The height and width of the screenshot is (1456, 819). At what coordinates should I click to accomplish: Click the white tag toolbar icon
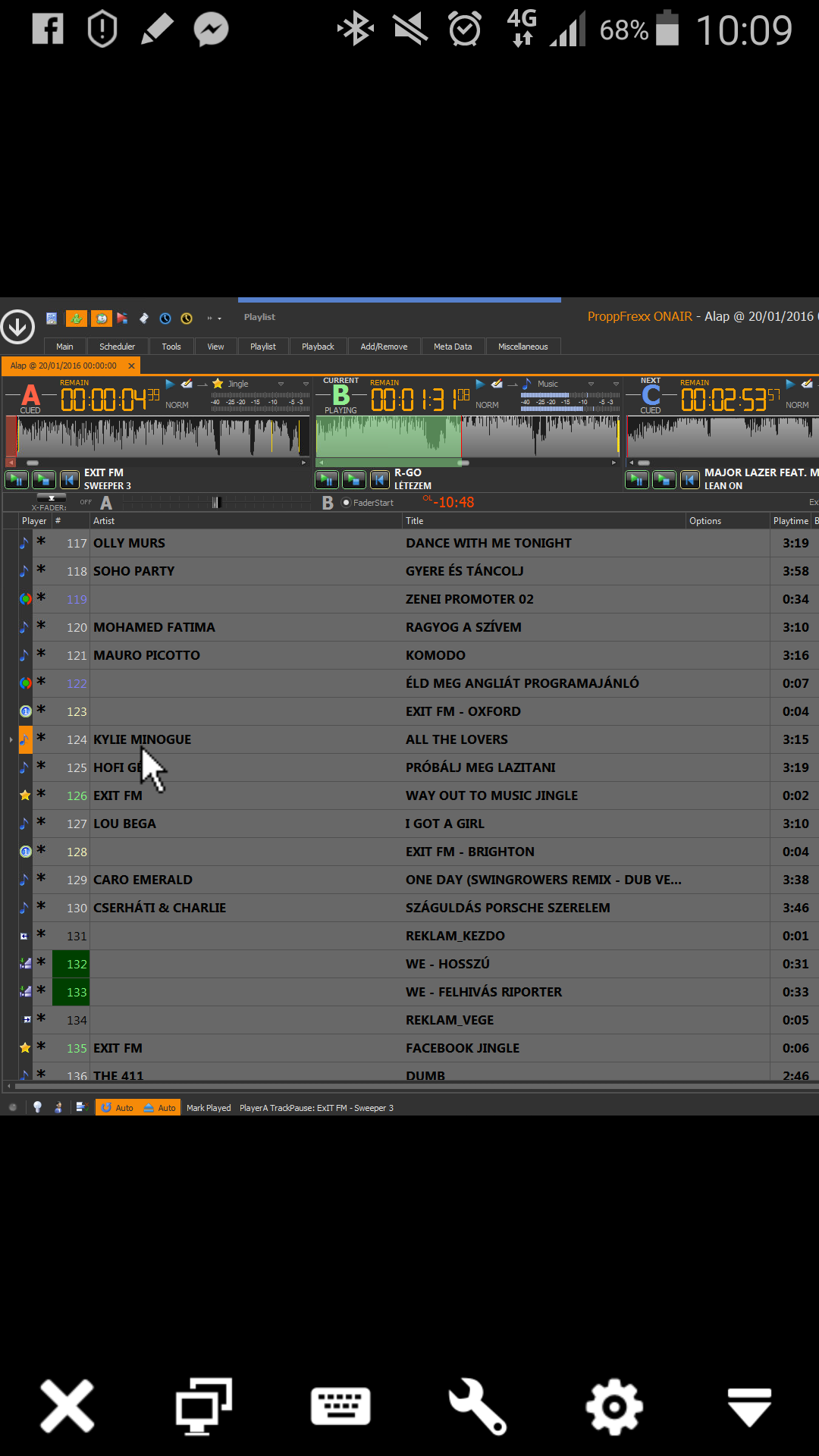pos(144,318)
